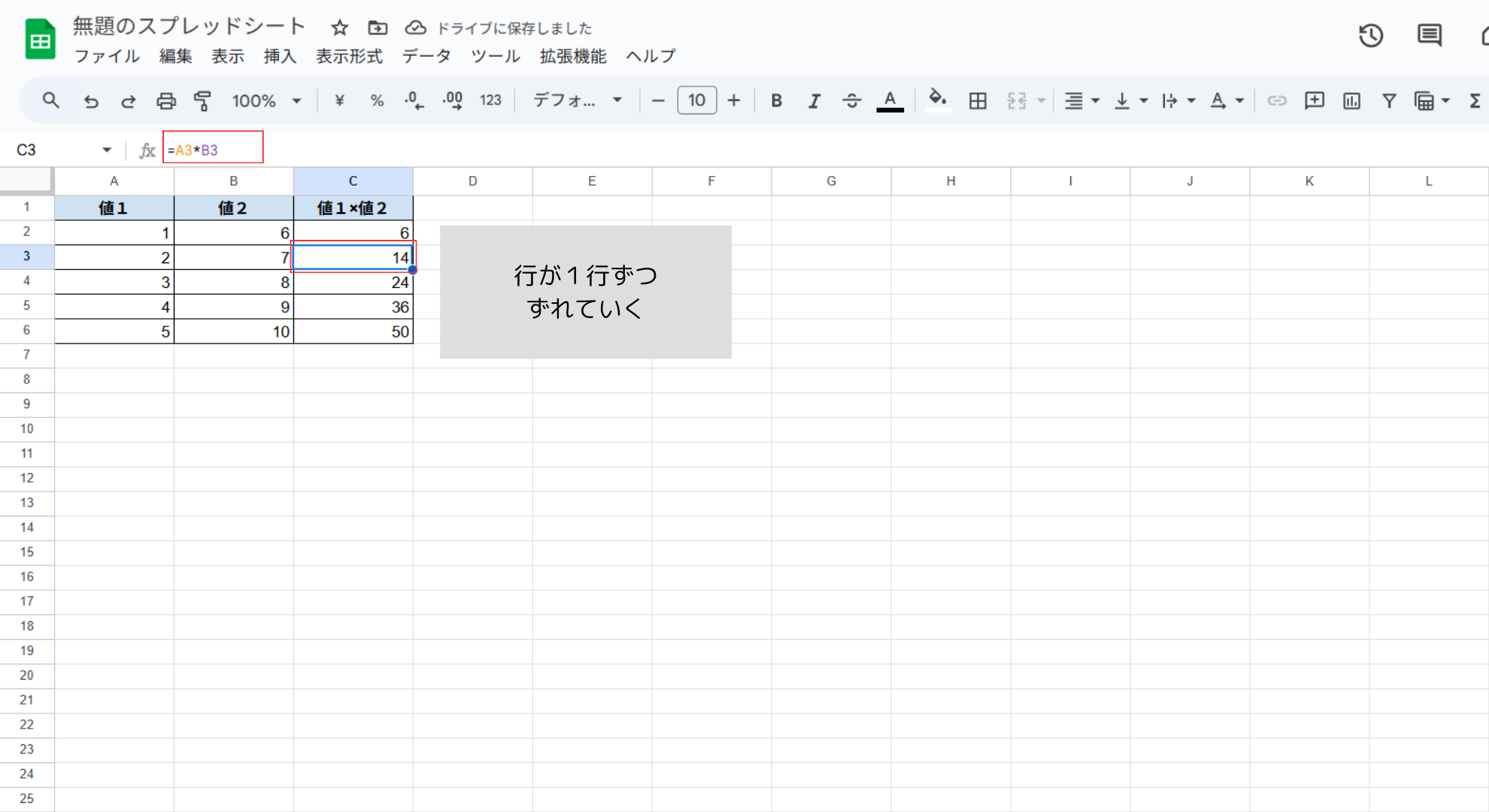This screenshot has width=1489, height=812.
Task: Toggle bold formatting
Action: click(x=777, y=101)
